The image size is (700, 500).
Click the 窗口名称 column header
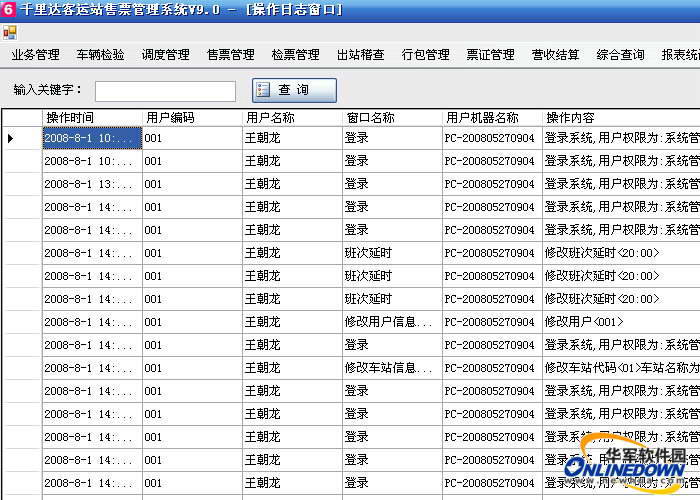click(x=392, y=118)
